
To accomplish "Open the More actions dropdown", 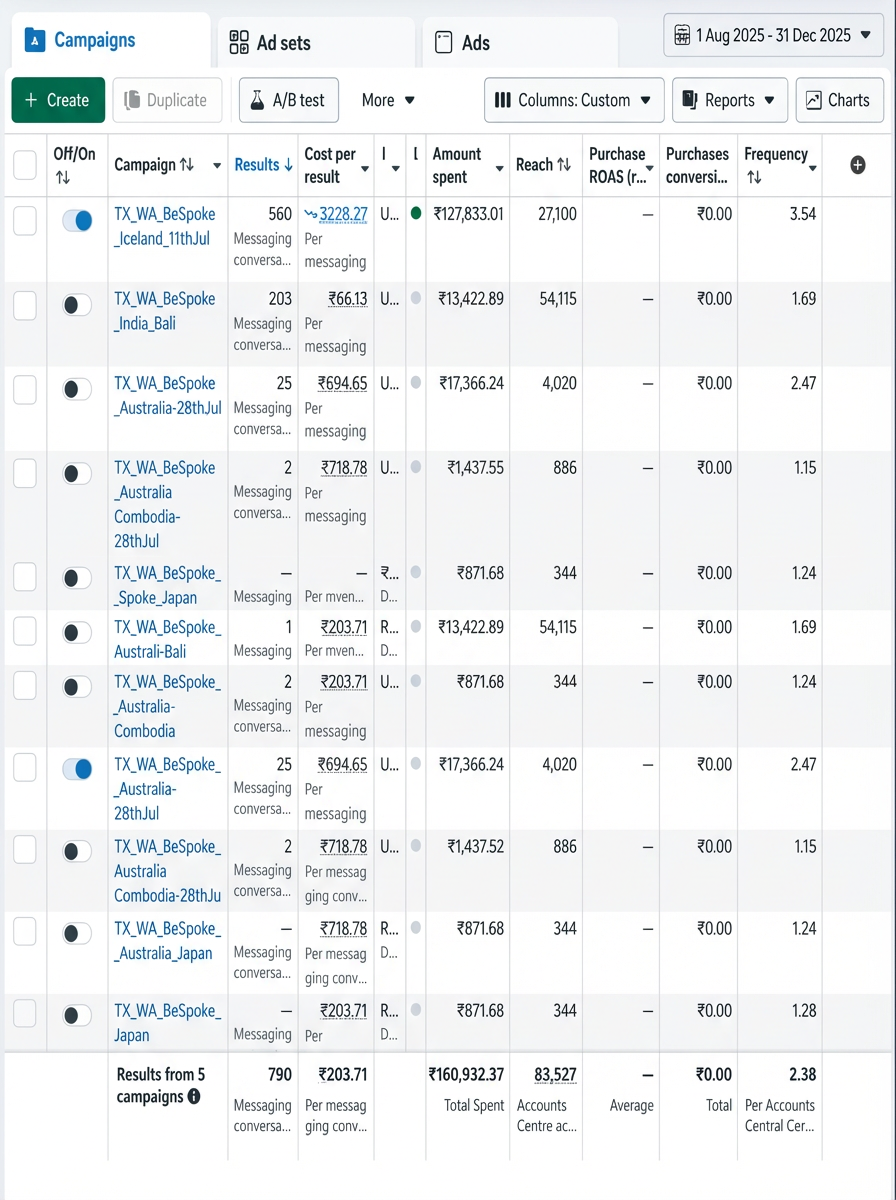I will 388,100.
